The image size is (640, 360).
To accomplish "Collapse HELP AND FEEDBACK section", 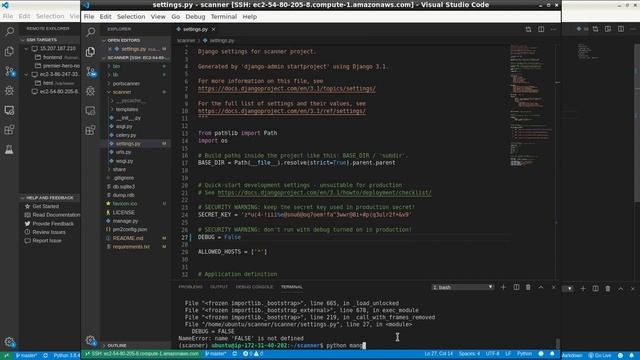I will click(x=50, y=198).
